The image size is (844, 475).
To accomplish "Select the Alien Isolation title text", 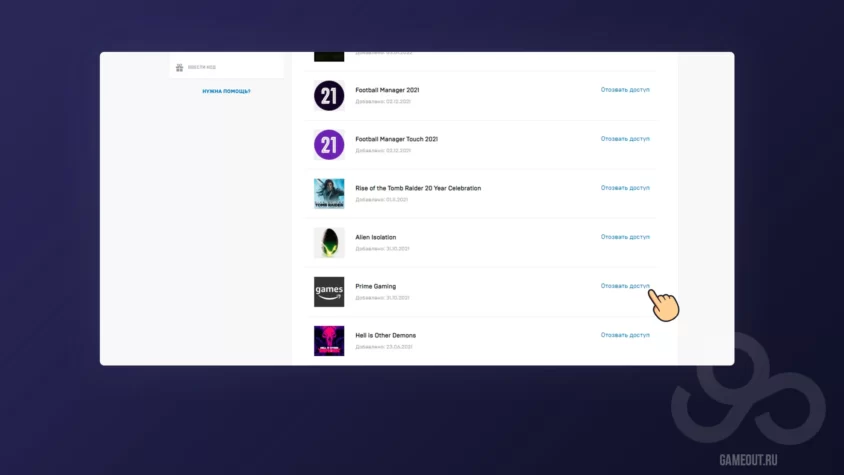I will [x=376, y=237].
